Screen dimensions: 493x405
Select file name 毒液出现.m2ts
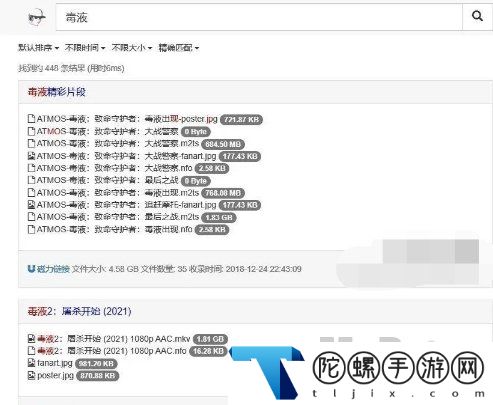[x=118, y=192]
